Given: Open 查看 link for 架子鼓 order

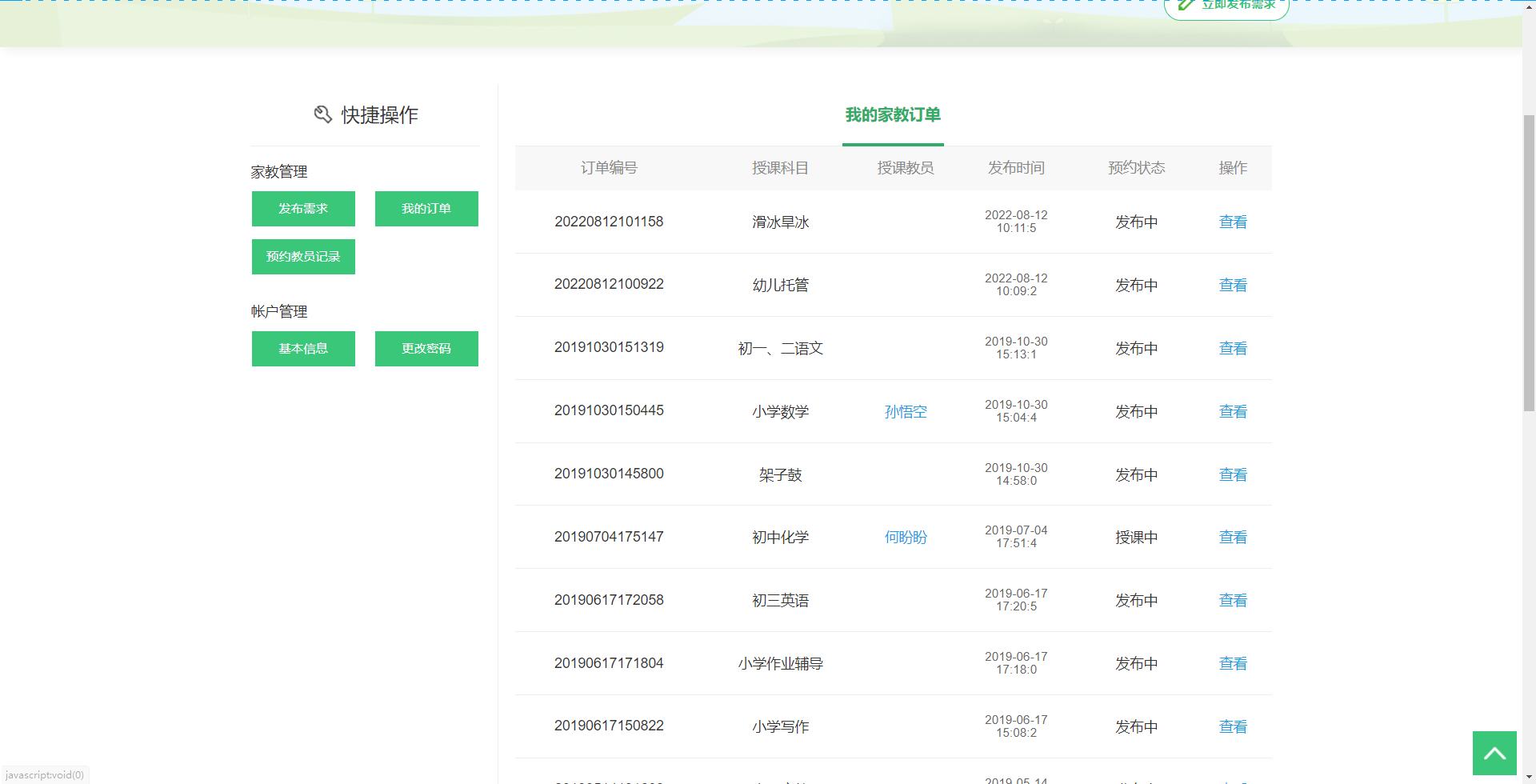Looking at the screenshot, I should coord(1233,475).
